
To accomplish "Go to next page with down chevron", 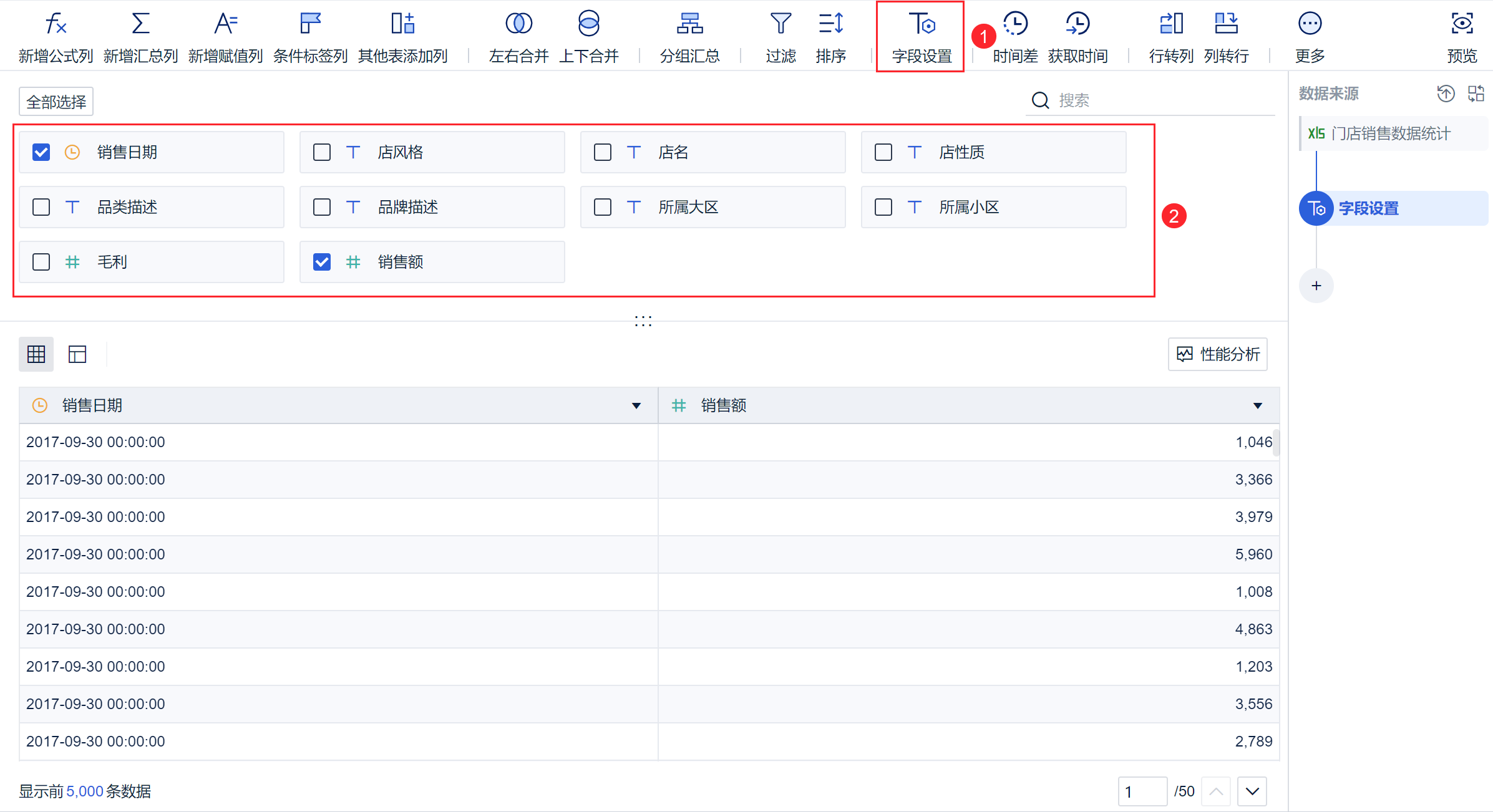I will click(1252, 791).
